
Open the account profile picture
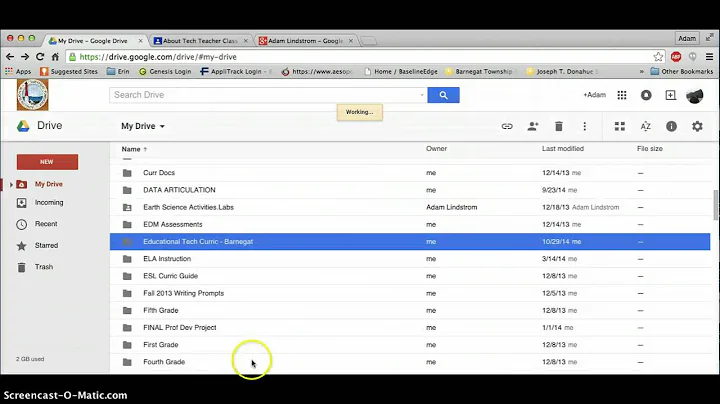pyautogui.click(x=695, y=95)
